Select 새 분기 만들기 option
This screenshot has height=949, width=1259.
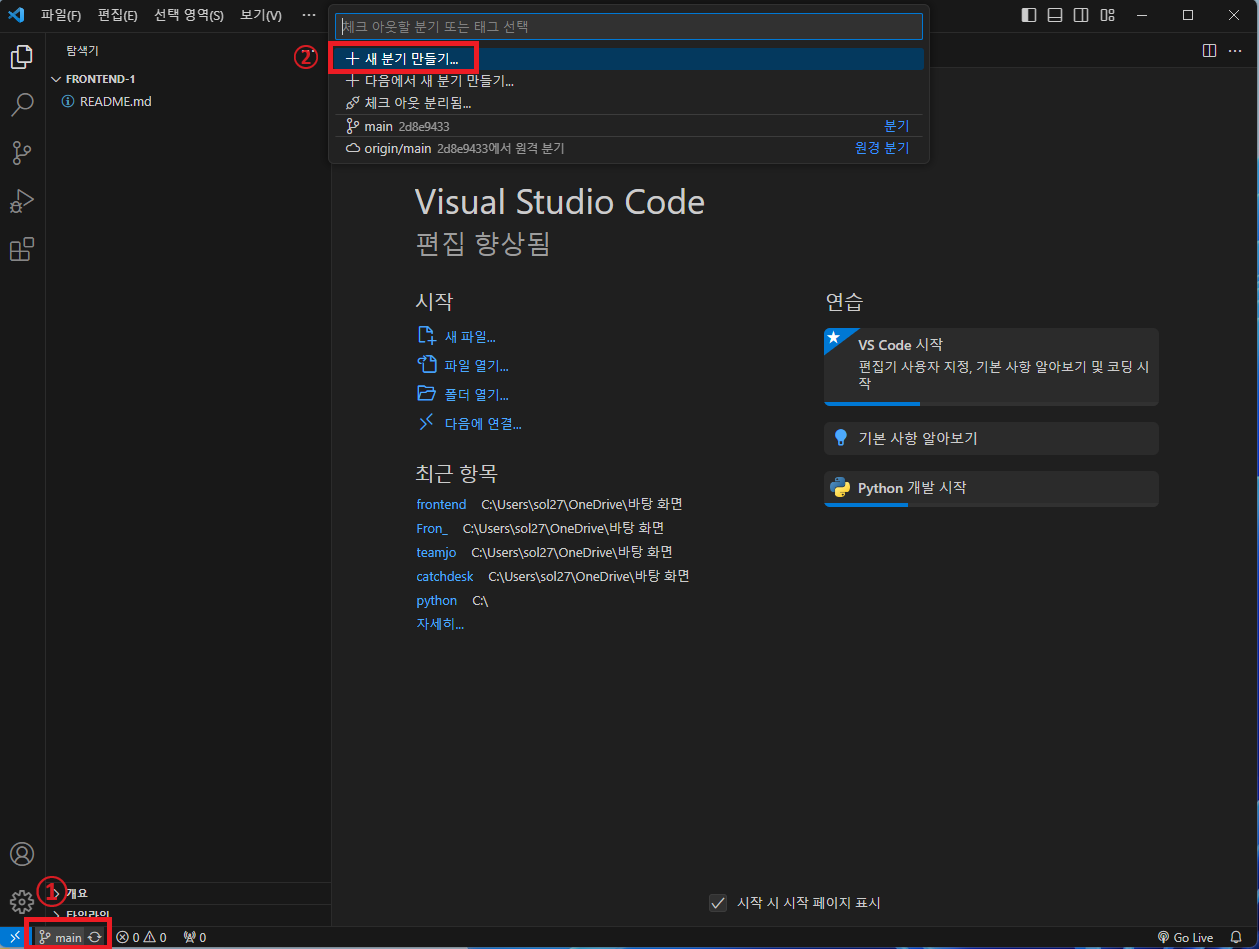point(630,59)
